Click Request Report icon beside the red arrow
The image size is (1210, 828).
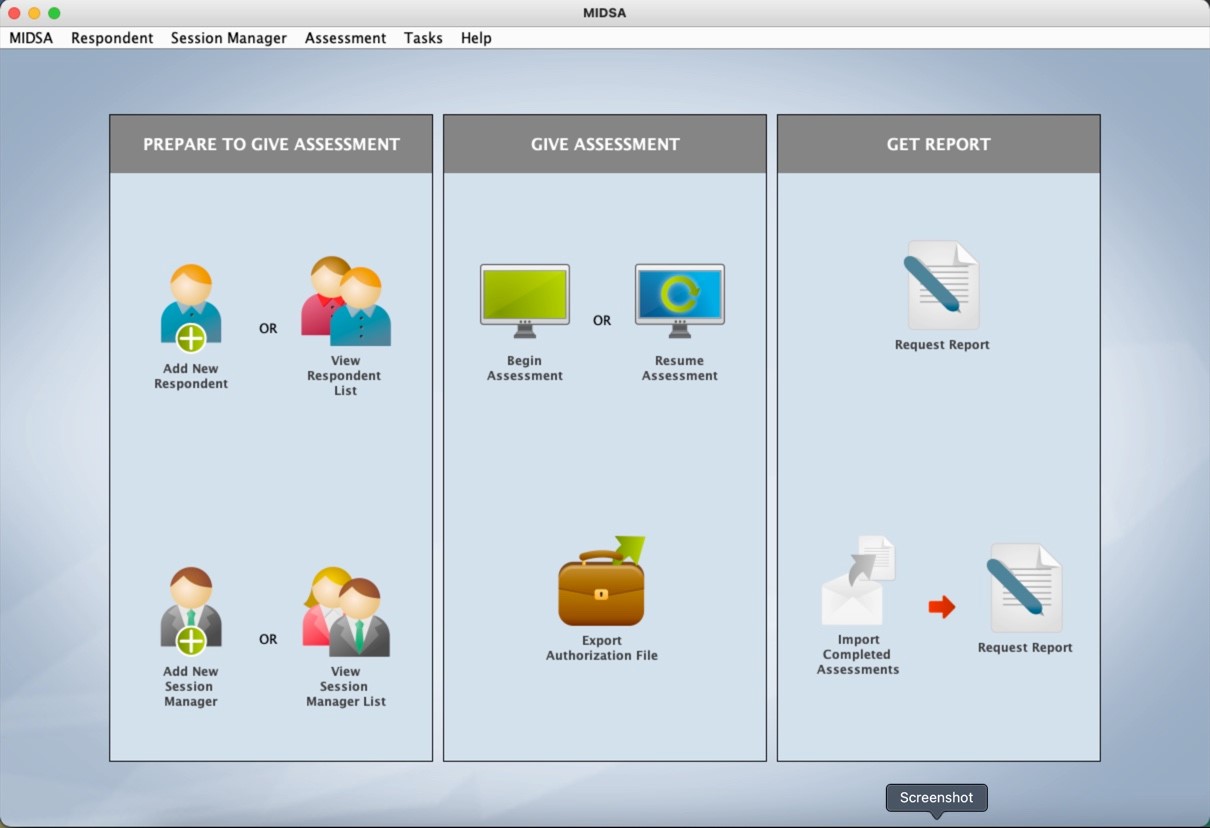point(1025,589)
